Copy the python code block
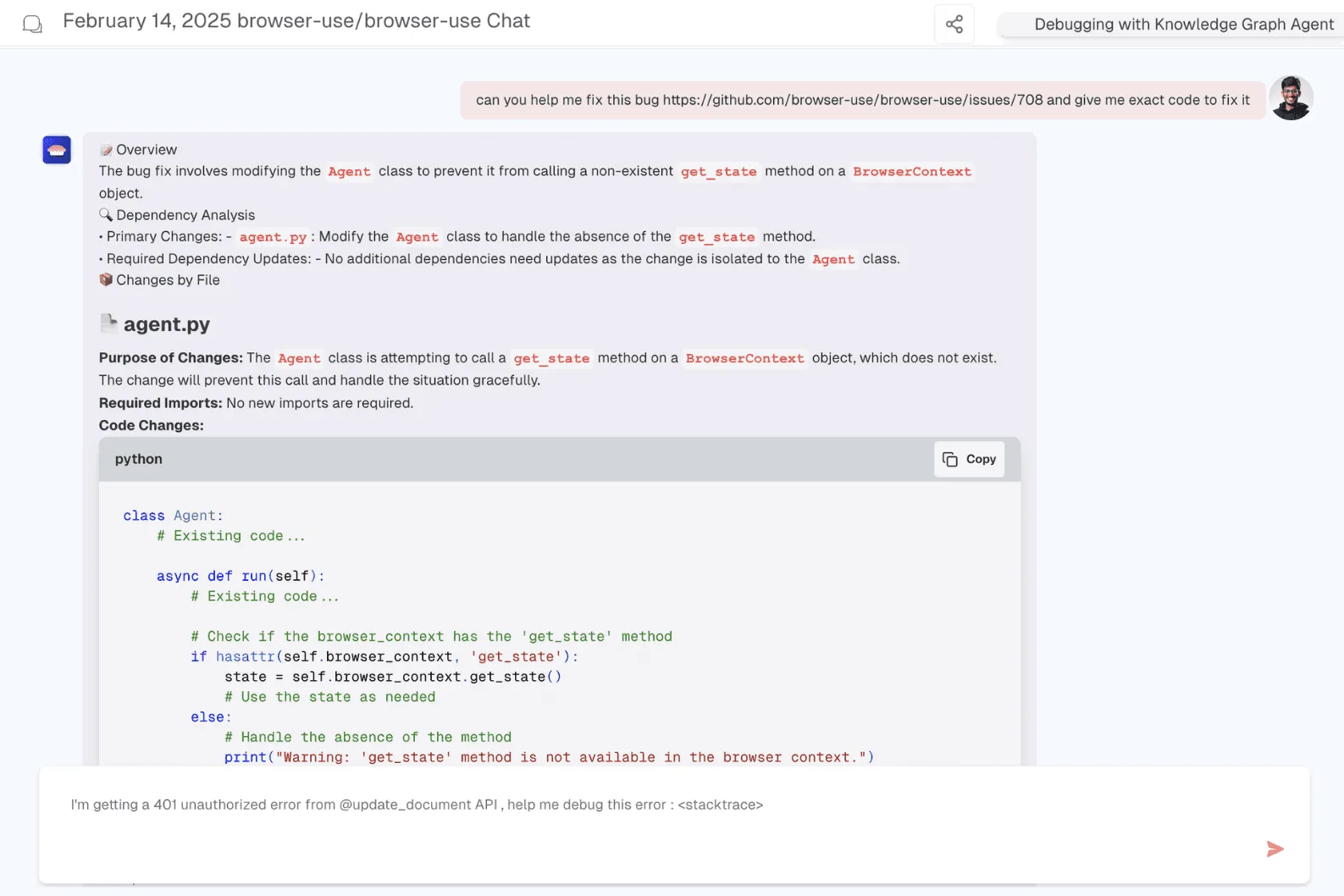The width and height of the screenshot is (1344, 896). [969, 459]
